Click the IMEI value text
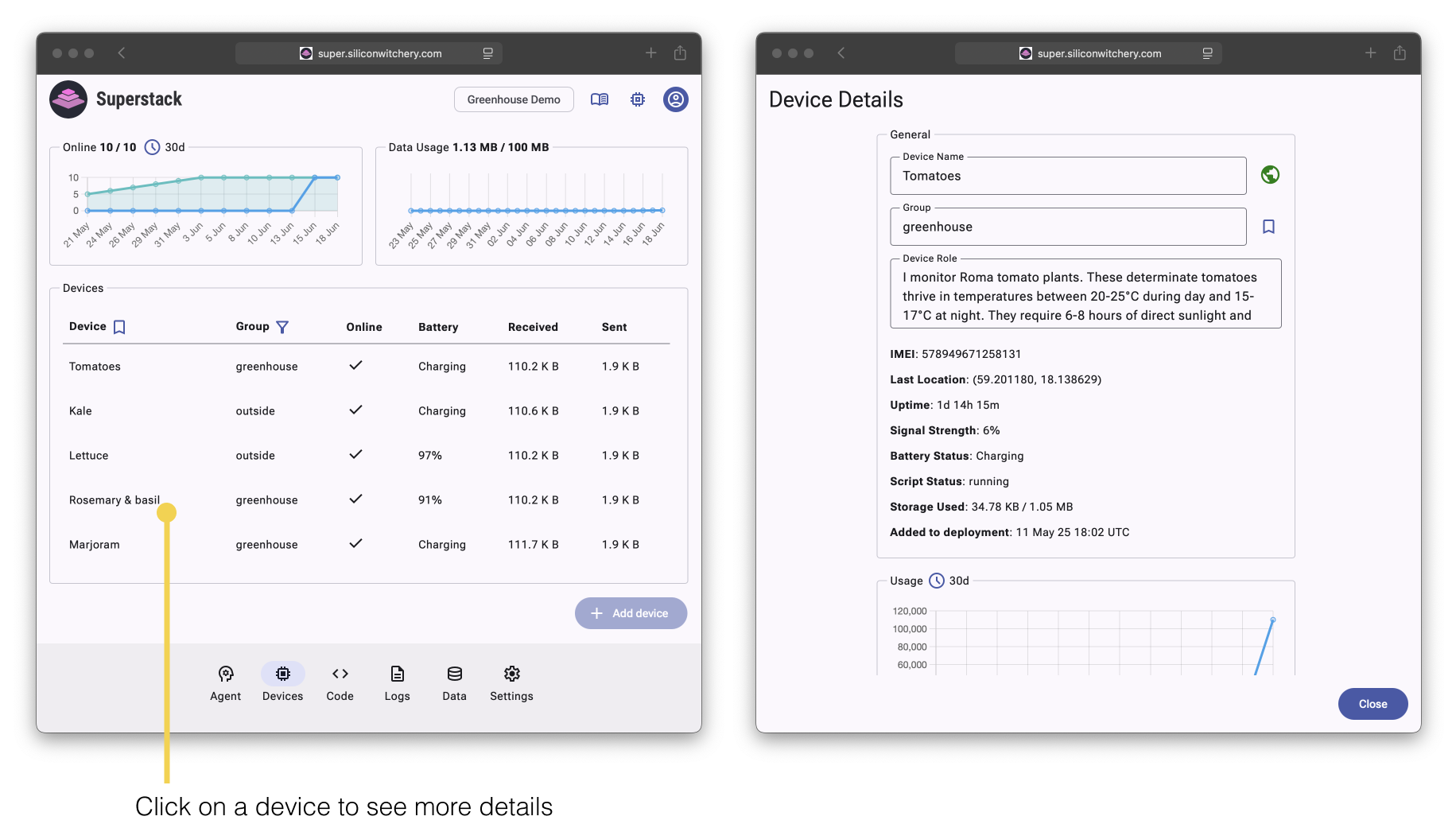The width and height of the screenshot is (1456, 824). (x=971, y=354)
